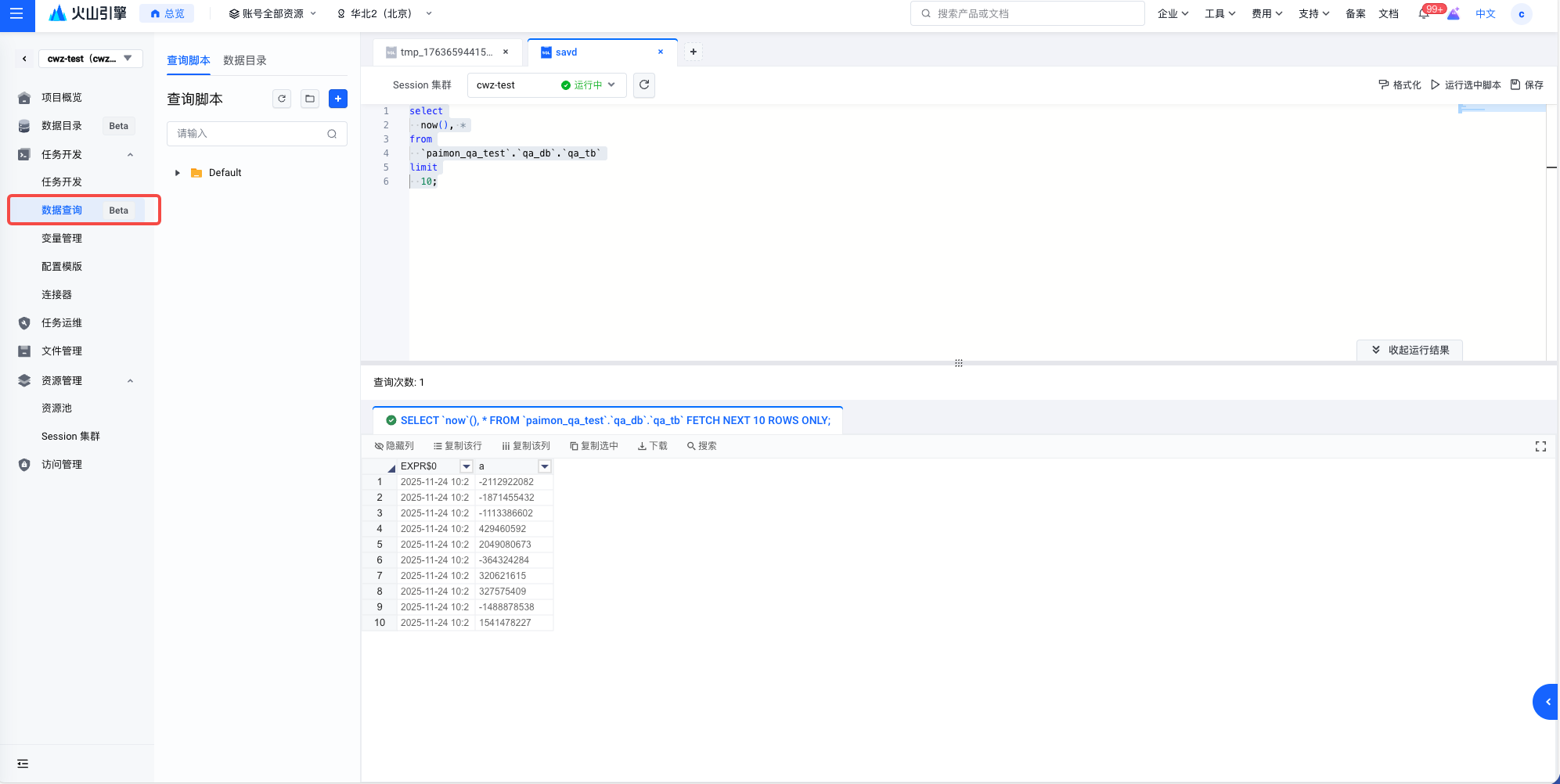Screen dimensions: 1560x784
Task: Open the notification bell icon
Action: click(x=1424, y=14)
